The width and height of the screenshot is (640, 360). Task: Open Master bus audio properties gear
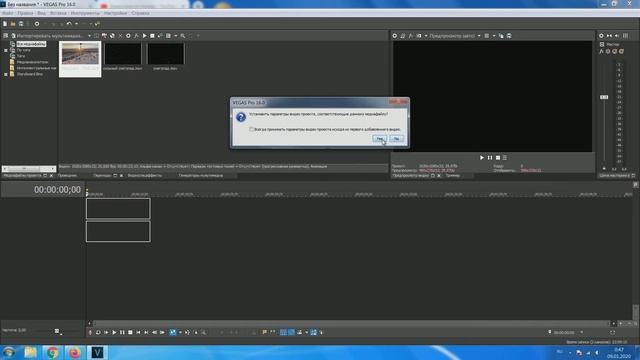coord(601,36)
